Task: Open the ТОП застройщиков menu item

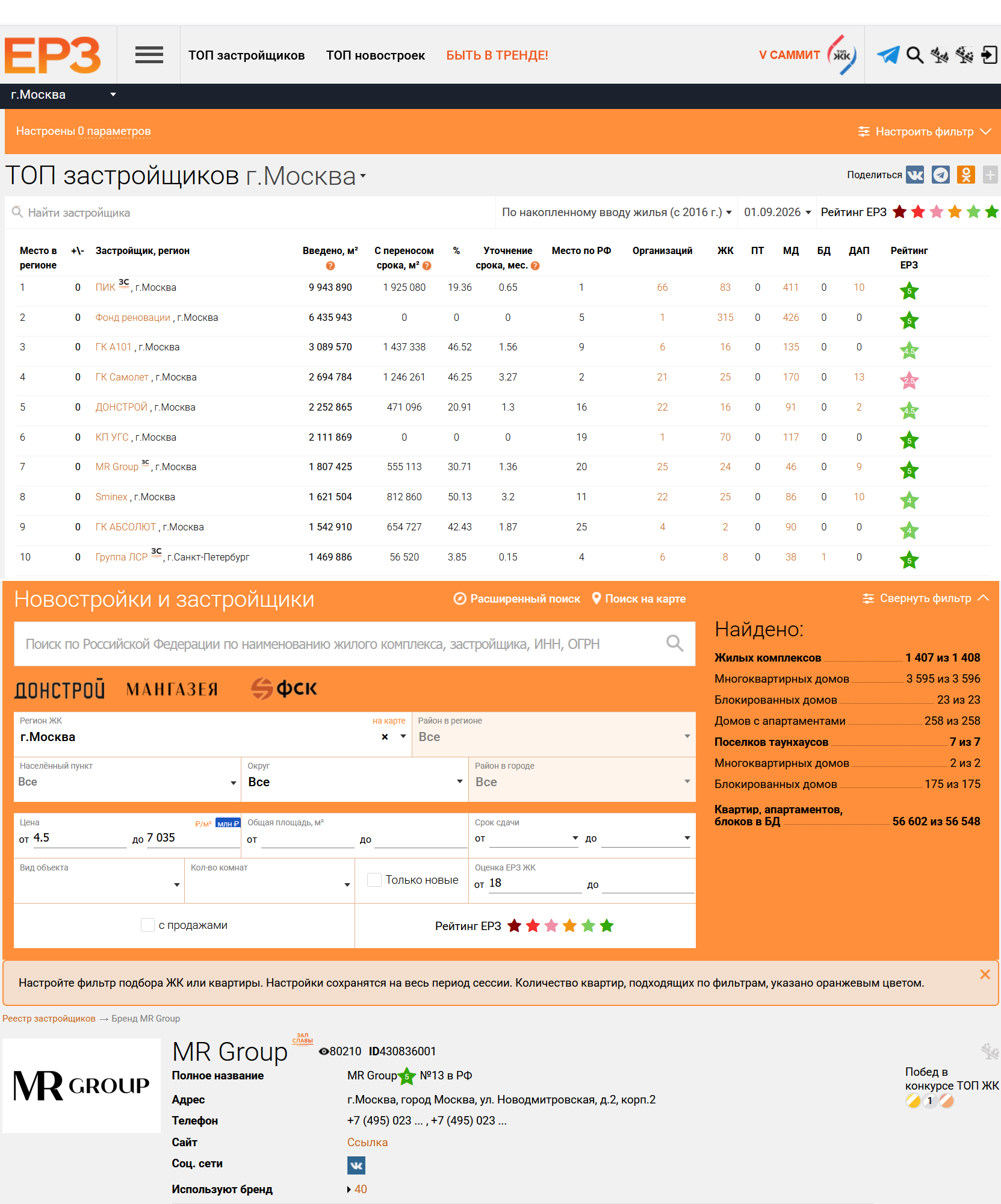Action: pyautogui.click(x=247, y=55)
